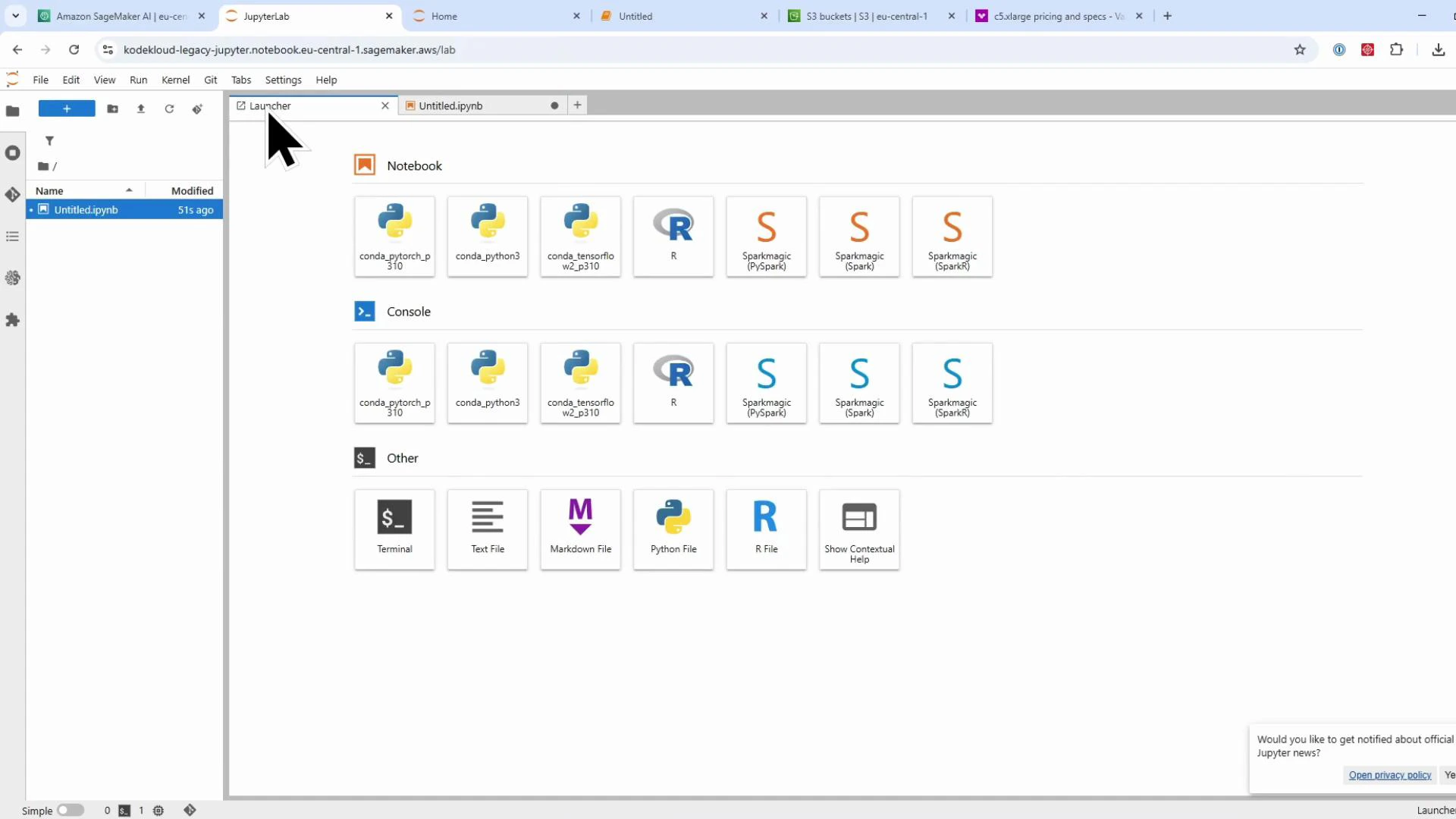The width and height of the screenshot is (1456, 819).
Task: Toggle Simple mode in the status bar
Action: point(71,810)
